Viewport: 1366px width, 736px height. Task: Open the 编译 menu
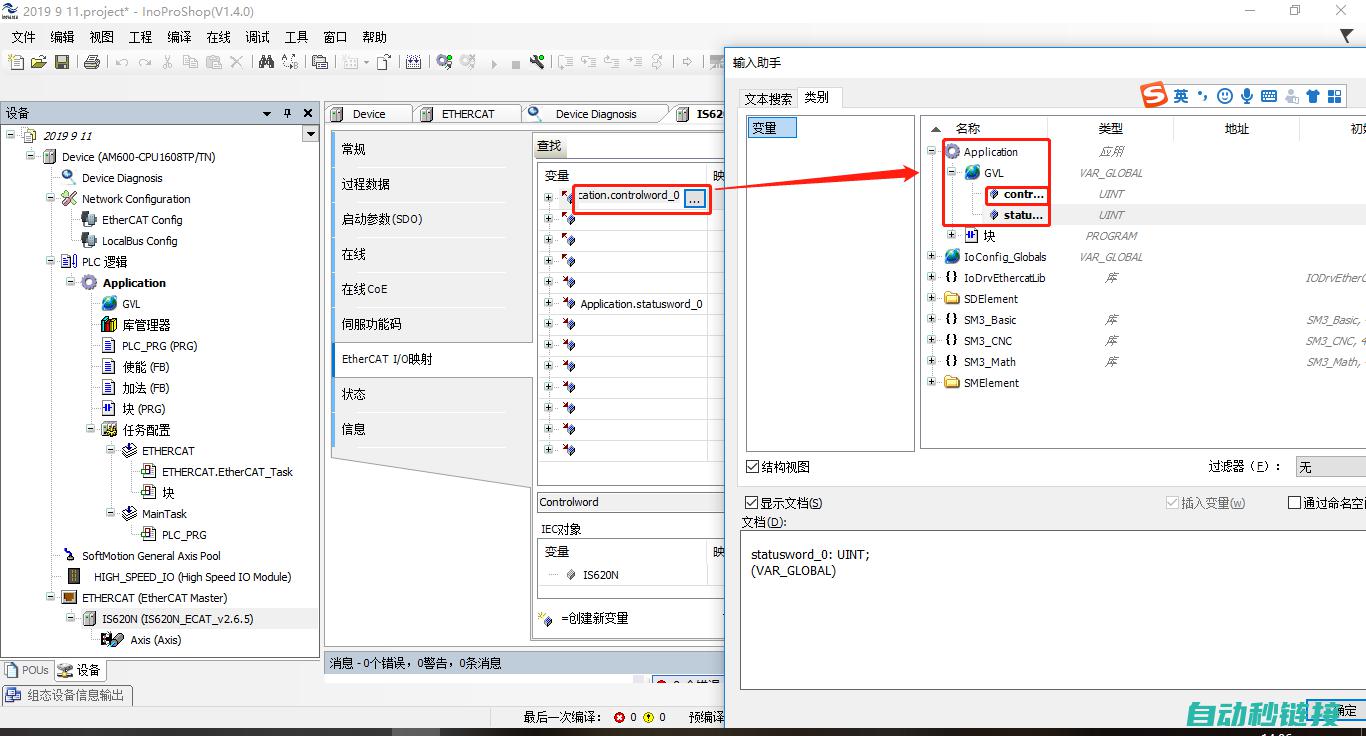pos(179,37)
